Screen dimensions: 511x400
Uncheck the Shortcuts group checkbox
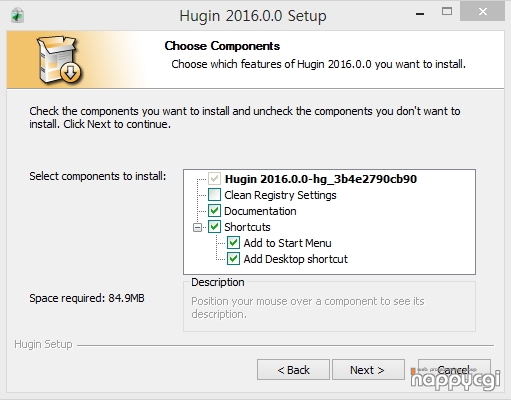click(x=214, y=227)
